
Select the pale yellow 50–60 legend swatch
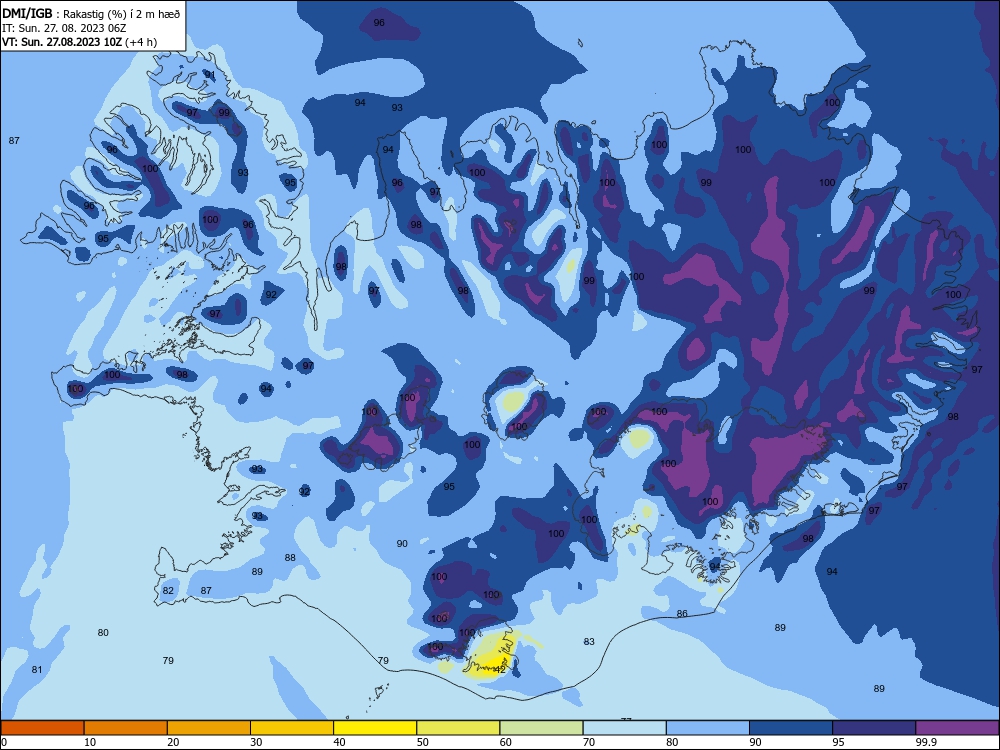[x=458, y=728]
